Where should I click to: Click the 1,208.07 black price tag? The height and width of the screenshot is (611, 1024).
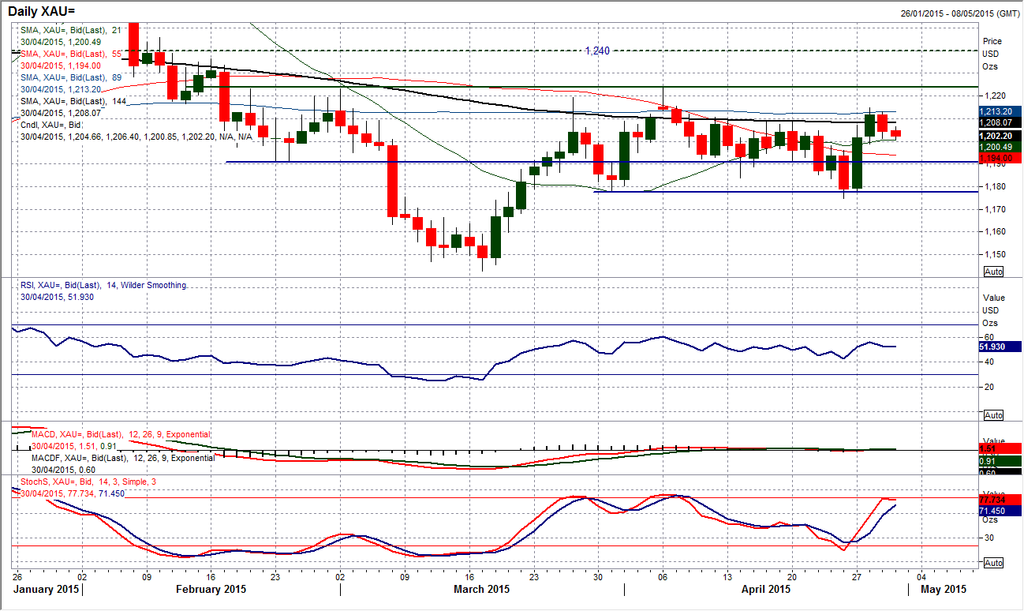tap(1000, 123)
